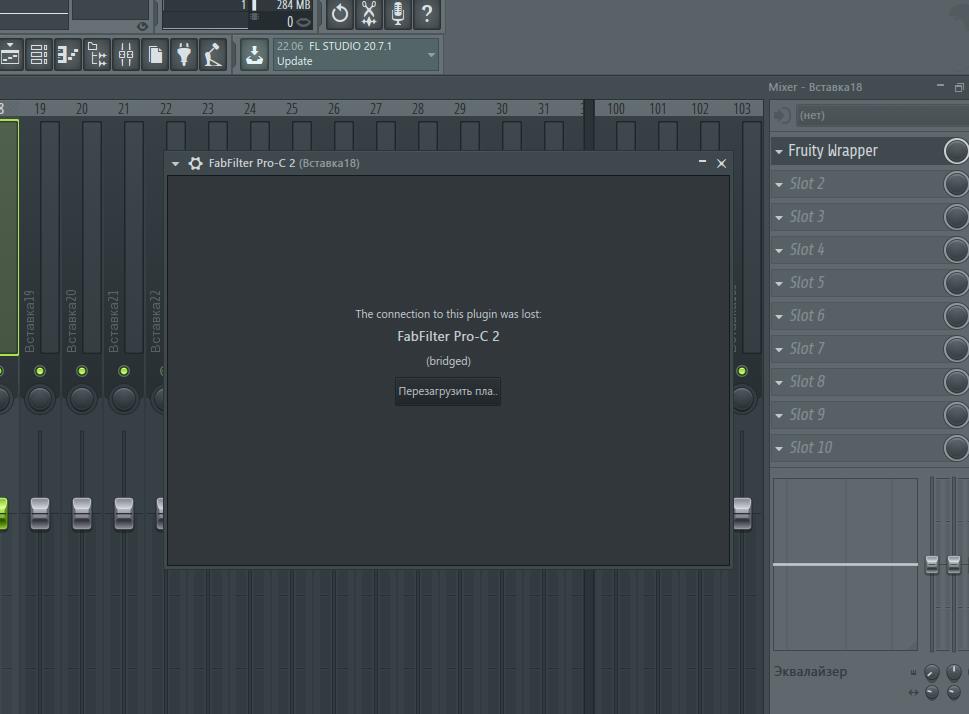Expand the Fruity Wrapper slot menu arrow
This screenshot has height=714, width=969.
(779, 151)
